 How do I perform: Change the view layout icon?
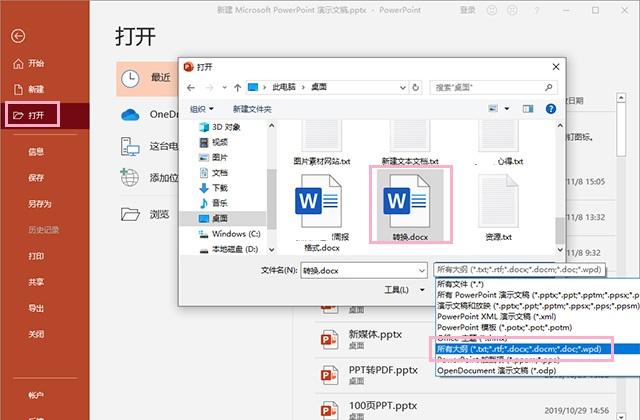tap(493, 109)
